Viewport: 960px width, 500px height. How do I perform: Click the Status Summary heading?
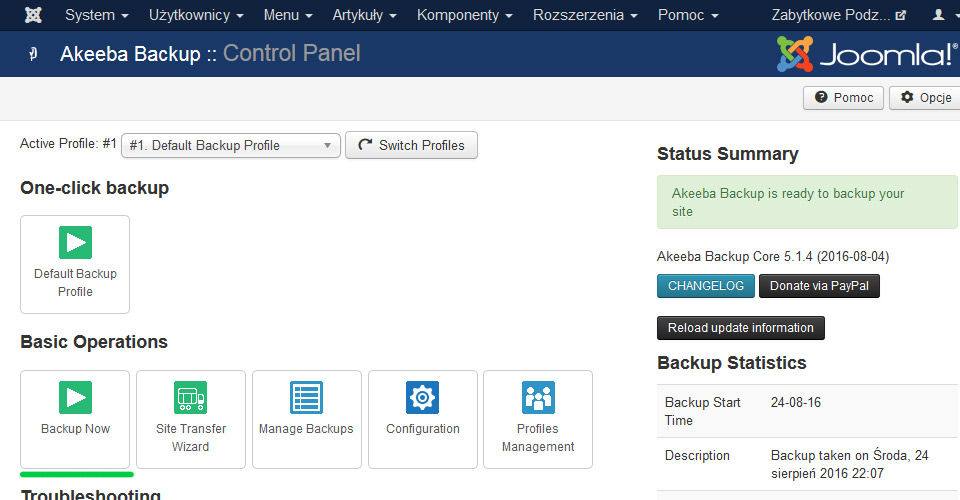(728, 154)
